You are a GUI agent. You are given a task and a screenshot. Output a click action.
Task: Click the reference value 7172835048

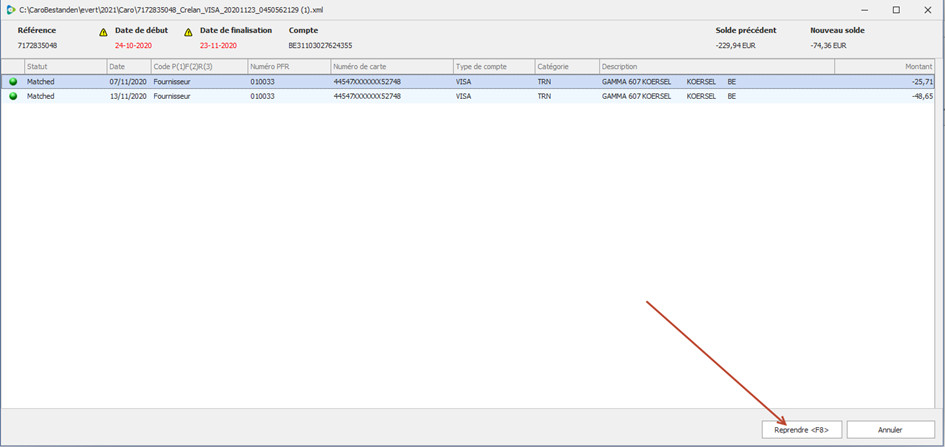[37, 45]
